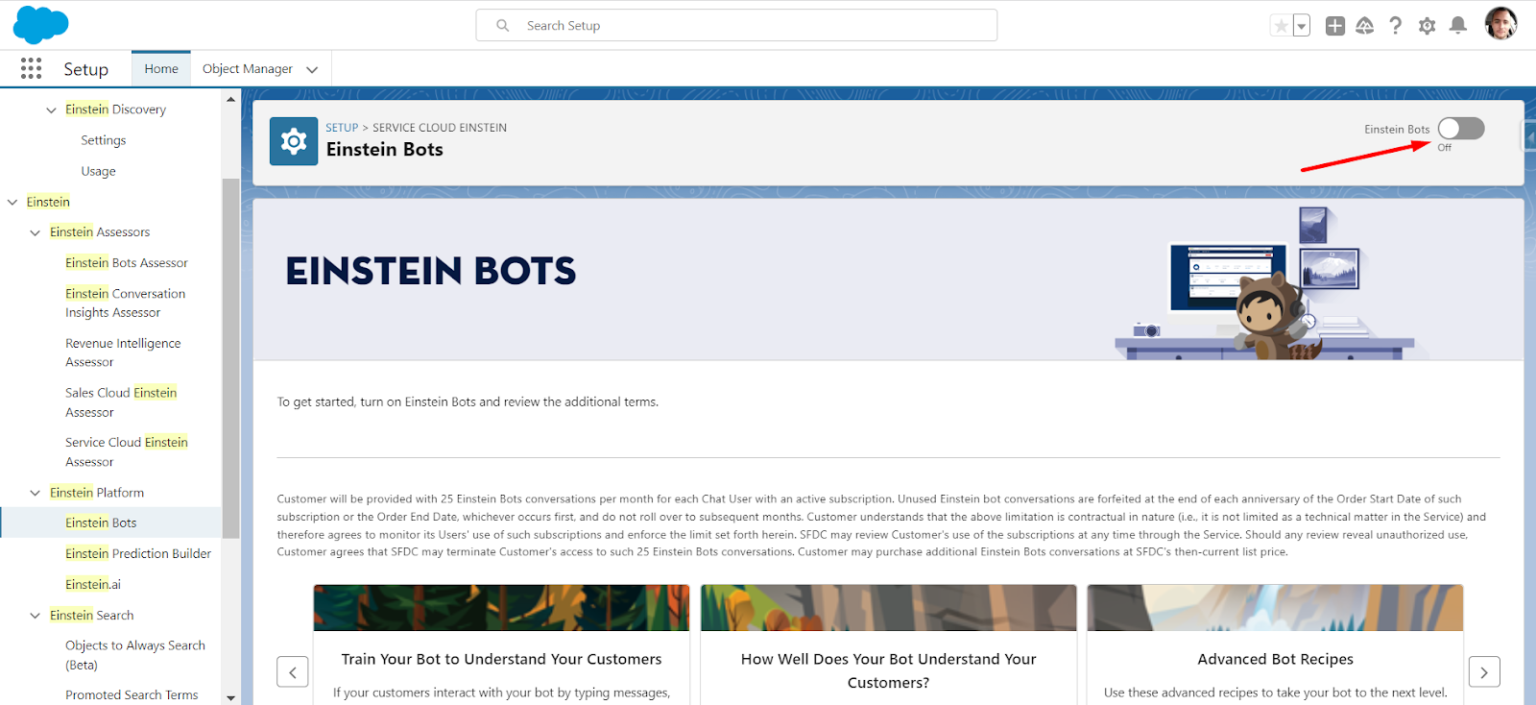Click the SETUP breadcrumb link

tap(341, 128)
